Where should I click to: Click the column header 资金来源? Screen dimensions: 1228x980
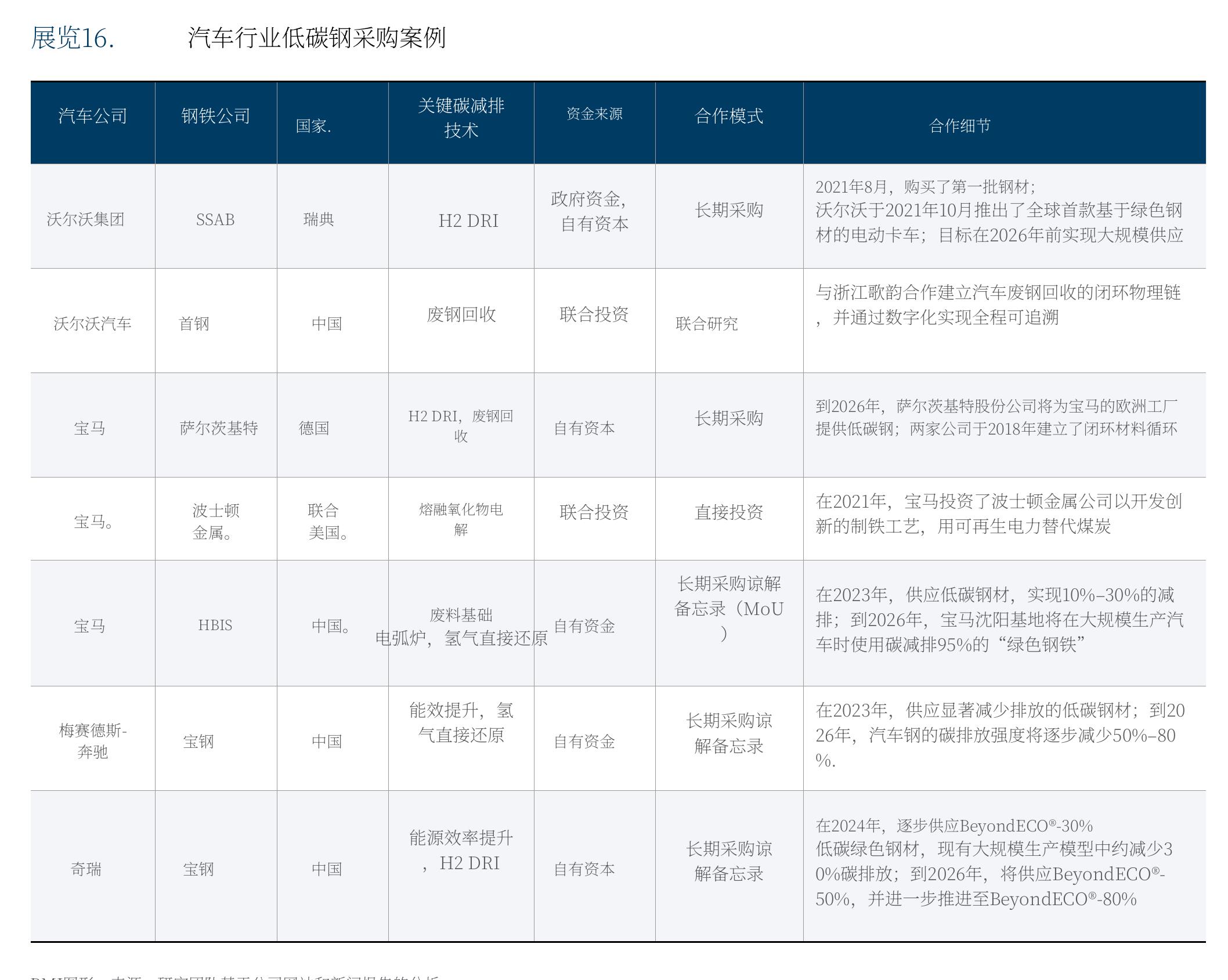[x=595, y=114]
